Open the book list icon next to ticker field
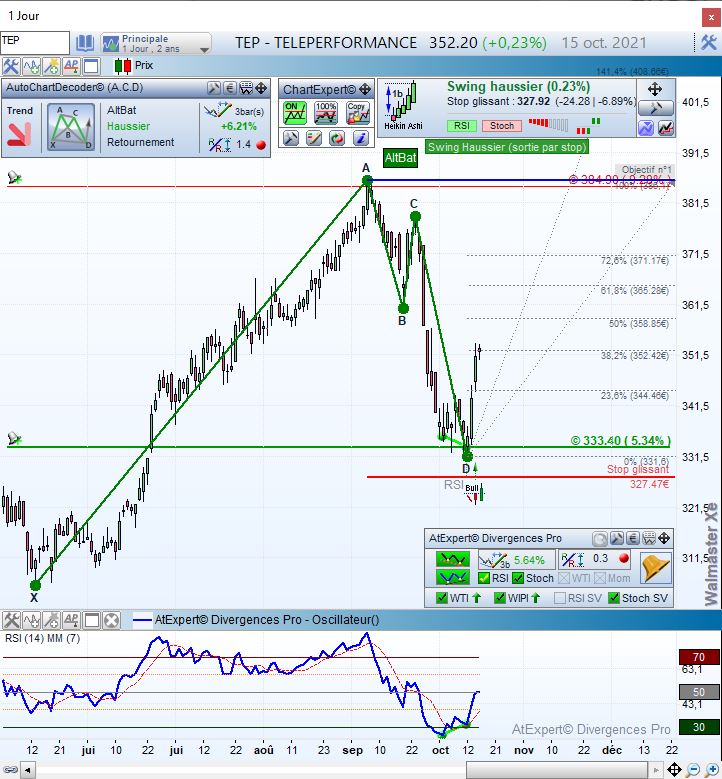This screenshot has height=779, width=722. (x=85, y=43)
